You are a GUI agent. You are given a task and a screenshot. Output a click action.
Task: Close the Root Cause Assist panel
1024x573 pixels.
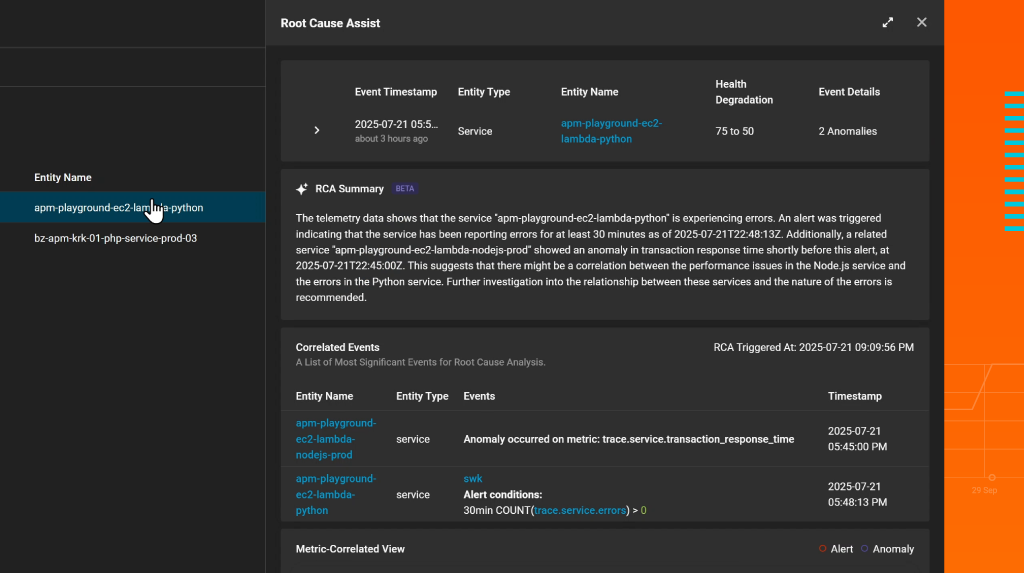(922, 22)
